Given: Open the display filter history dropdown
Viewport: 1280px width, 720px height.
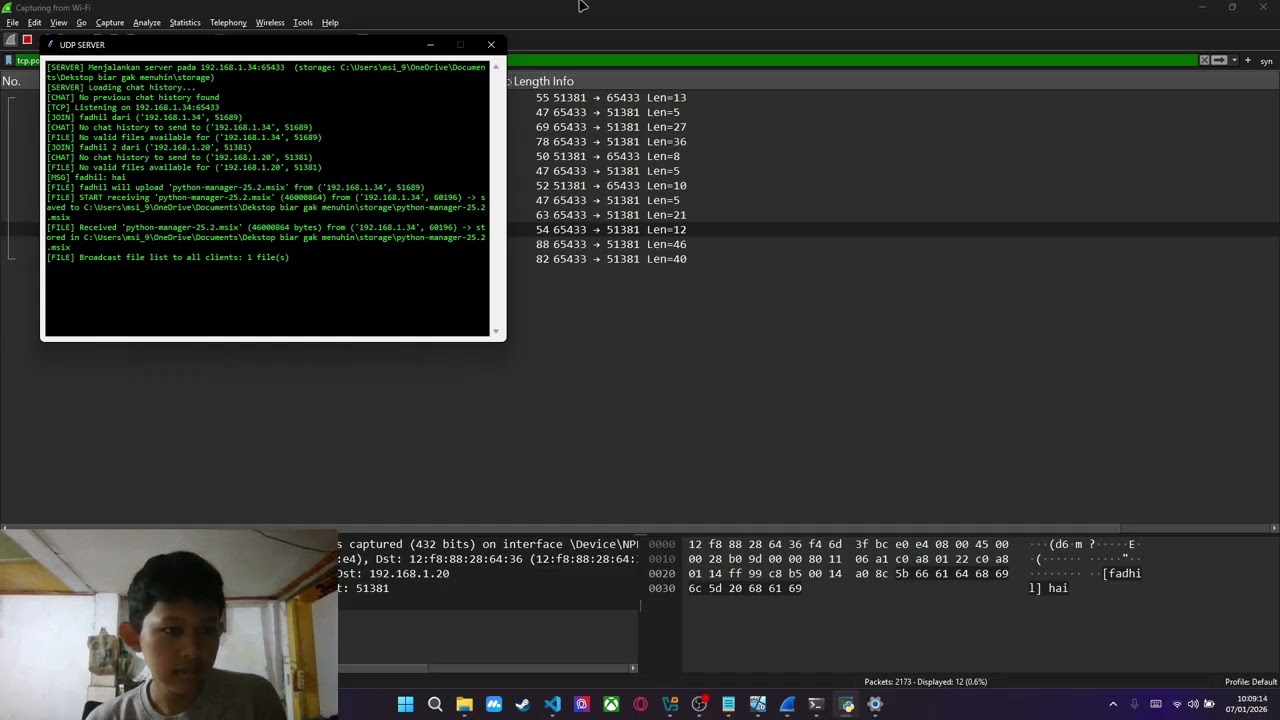Looking at the screenshot, I should (1235, 61).
